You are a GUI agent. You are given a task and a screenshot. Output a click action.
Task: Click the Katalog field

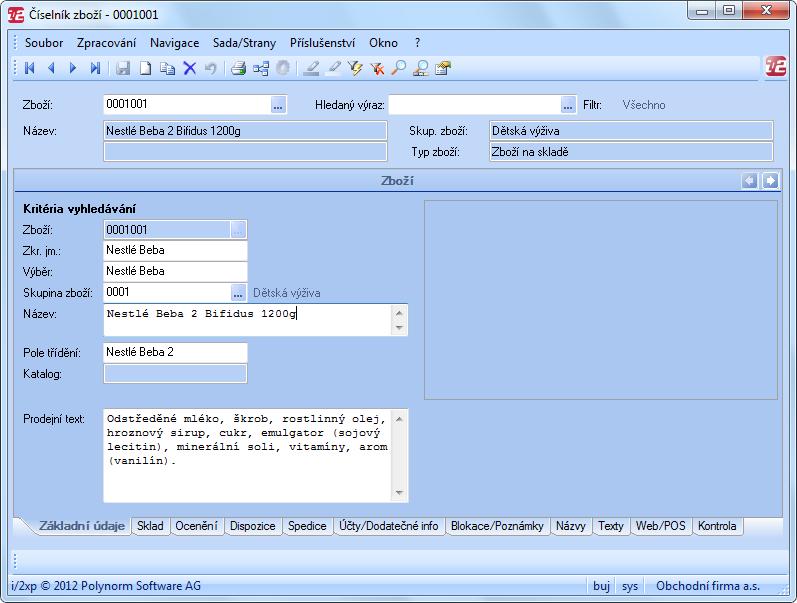click(175, 374)
